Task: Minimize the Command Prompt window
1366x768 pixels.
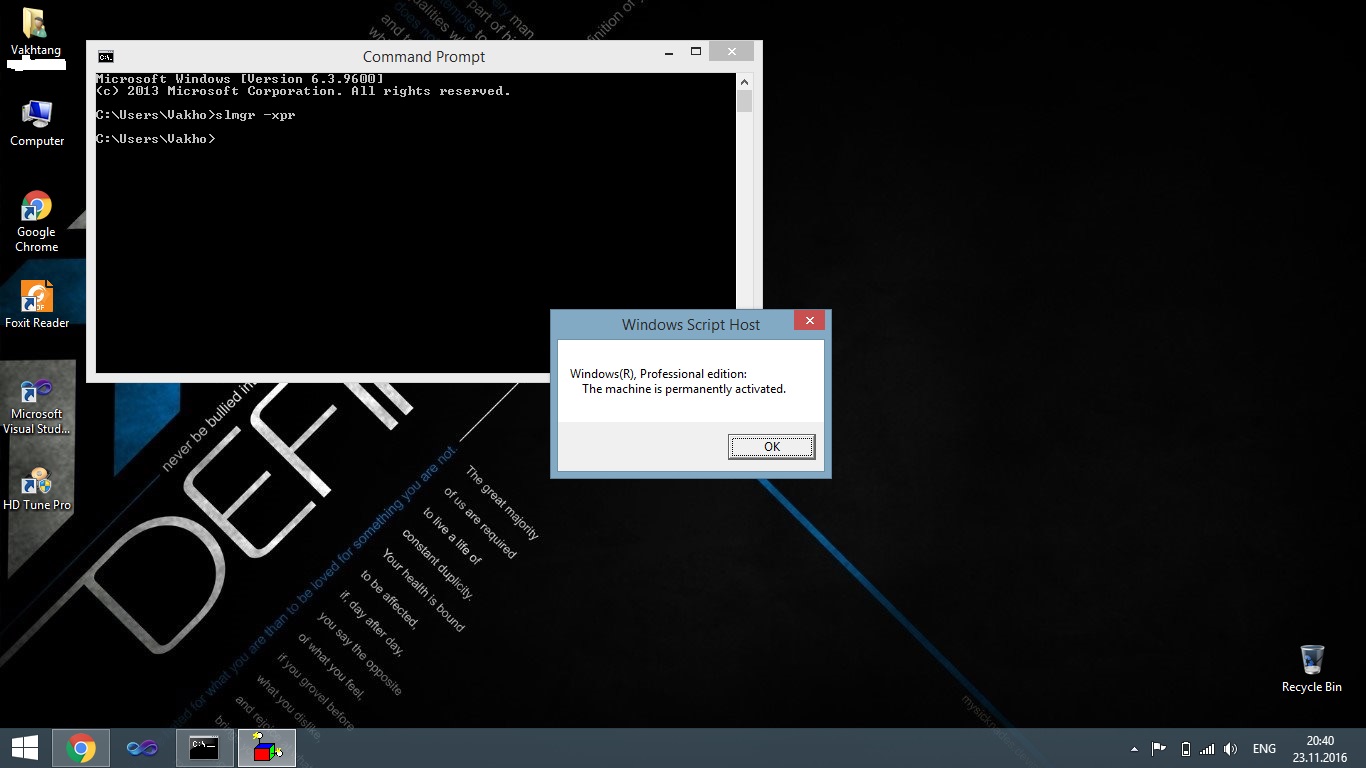Action: [x=668, y=51]
